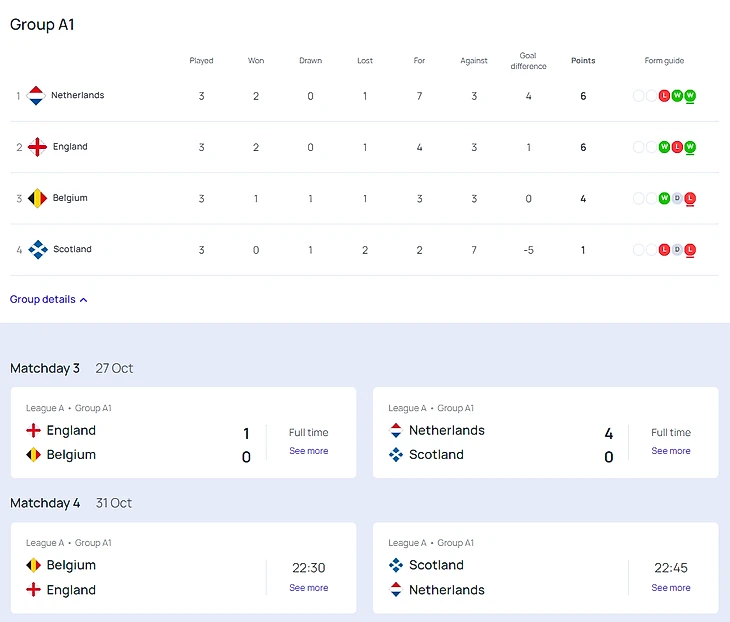
Task: Select Belgium team name in Matchday 4 card
Action: click(71, 565)
